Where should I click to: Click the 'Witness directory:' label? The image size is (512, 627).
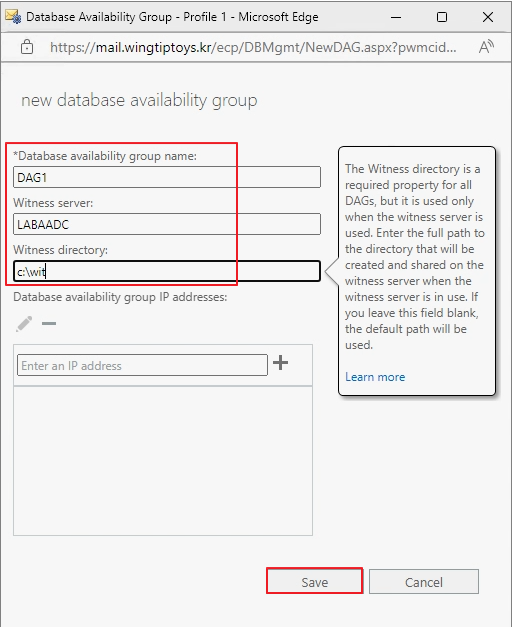tap(60, 250)
